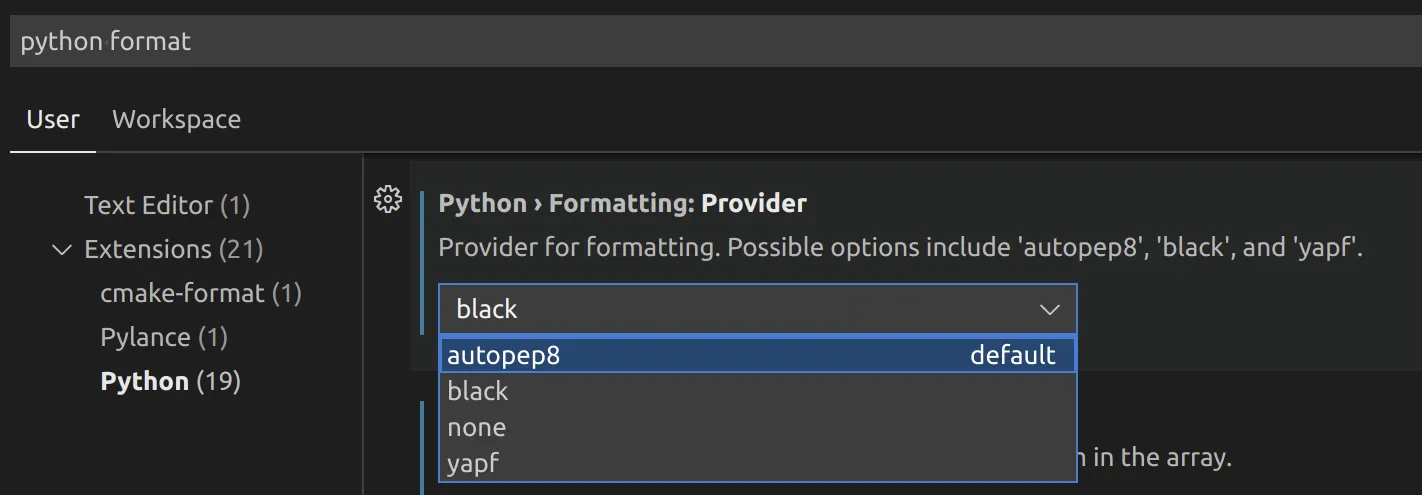Click the Provider for formatting description text
The height and width of the screenshot is (495, 1422).
tap(901, 248)
